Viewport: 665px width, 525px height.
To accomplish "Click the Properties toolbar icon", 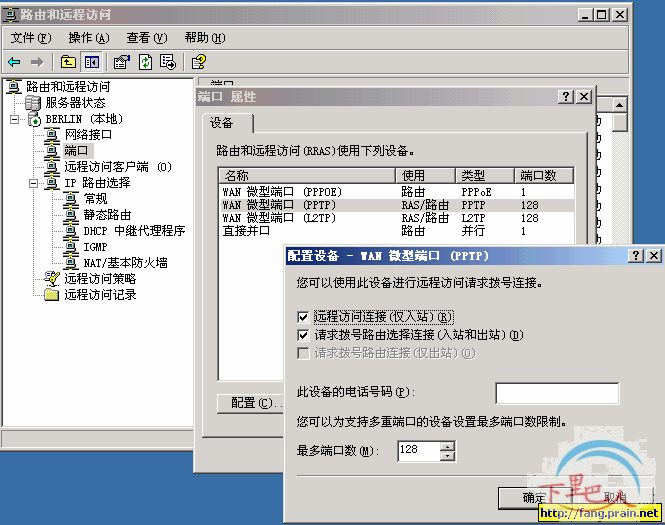I will (x=122, y=62).
